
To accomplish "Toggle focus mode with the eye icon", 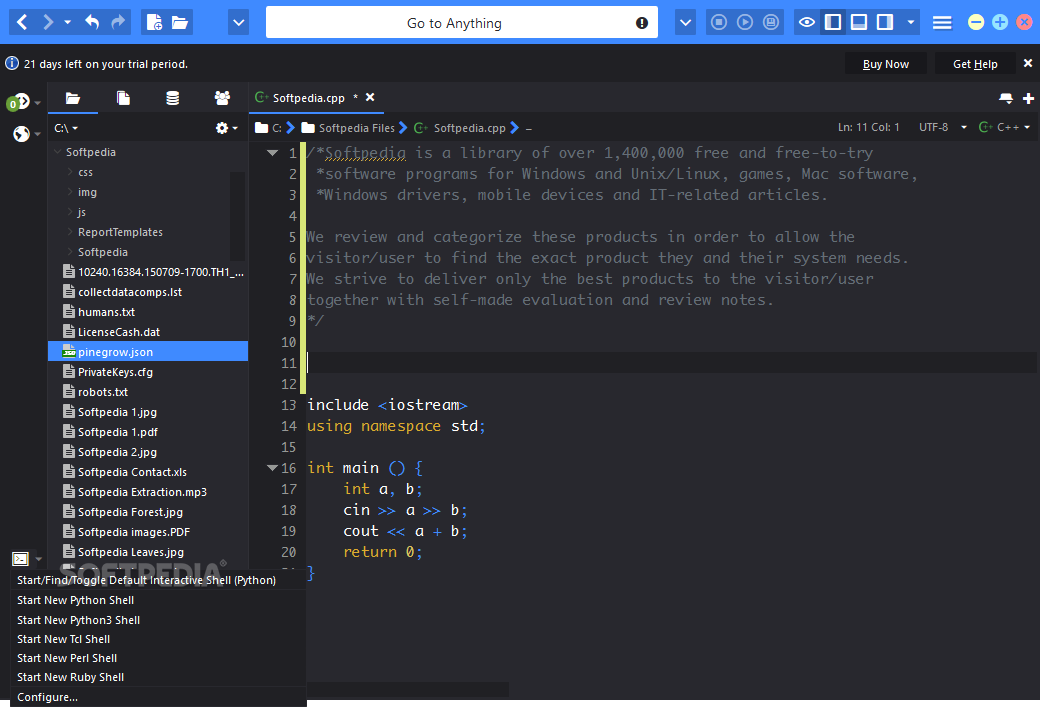I will pos(807,23).
